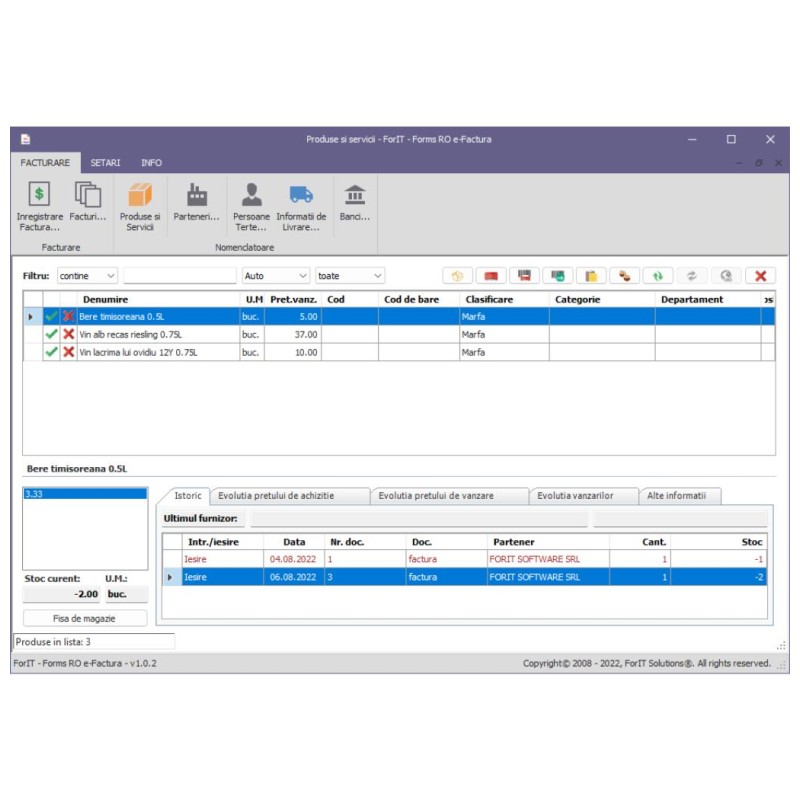Open the toate dropdown
800x800 pixels.
coord(350,275)
